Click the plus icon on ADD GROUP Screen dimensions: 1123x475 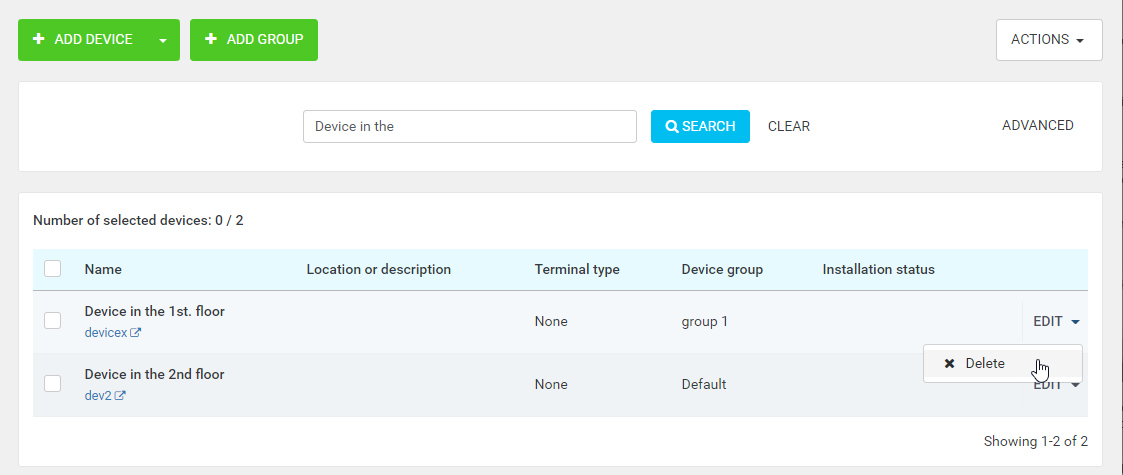[211, 40]
